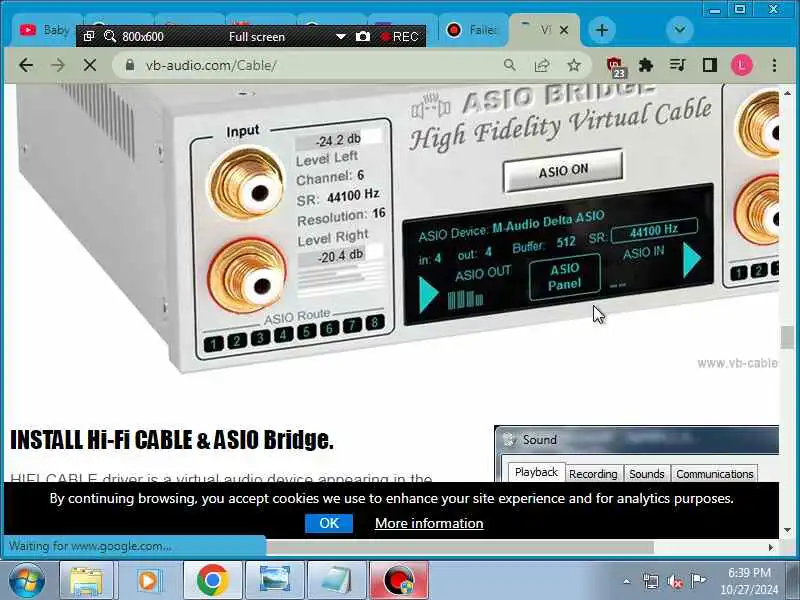Viewport: 800px width, 600px height.
Task: Click the vertical scrollbar up arrow
Action: [787, 93]
